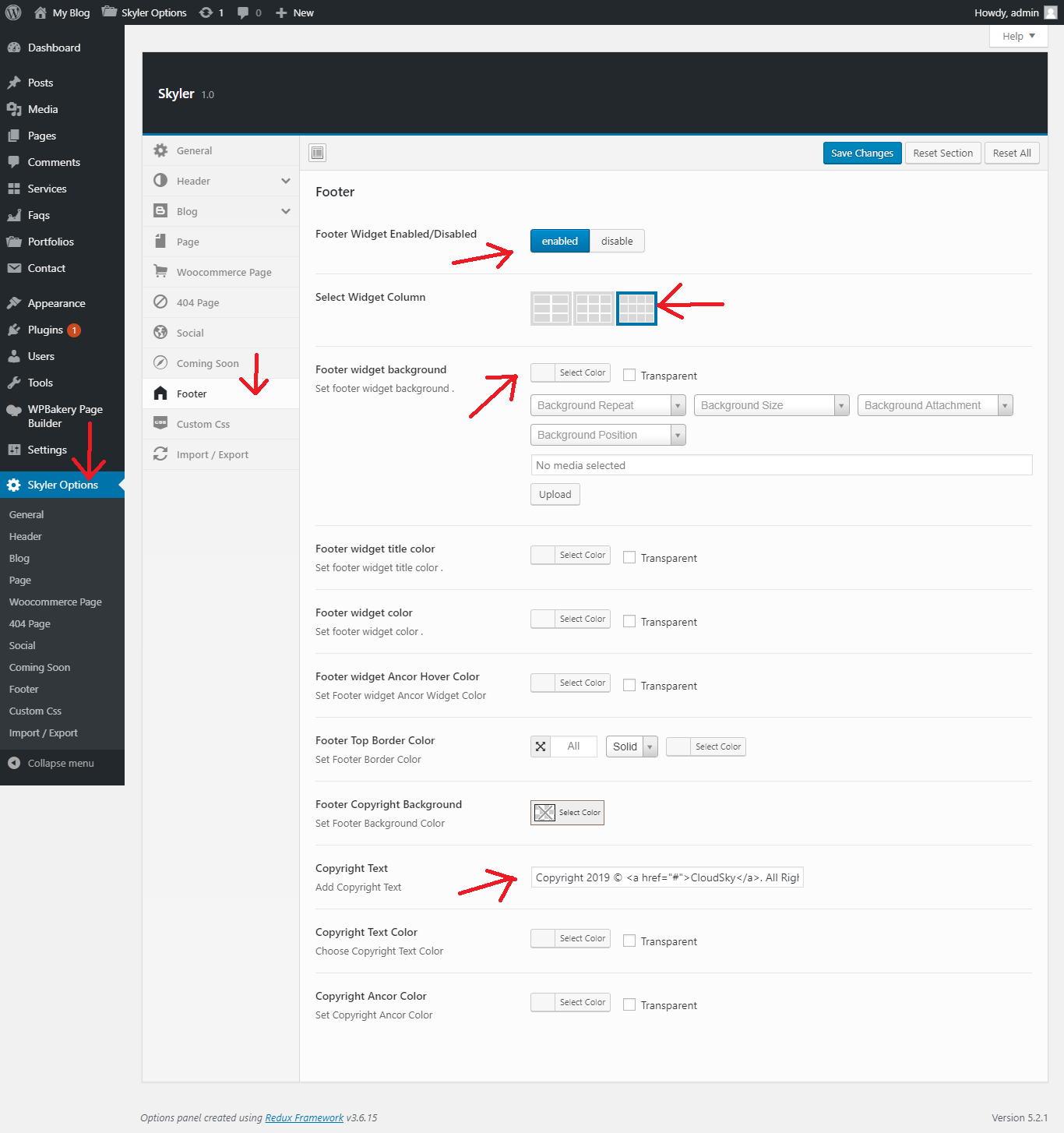The width and height of the screenshot is (1064, 1133).
Task: Click the Comments icon in sidebar
Action: coord(14,162)
